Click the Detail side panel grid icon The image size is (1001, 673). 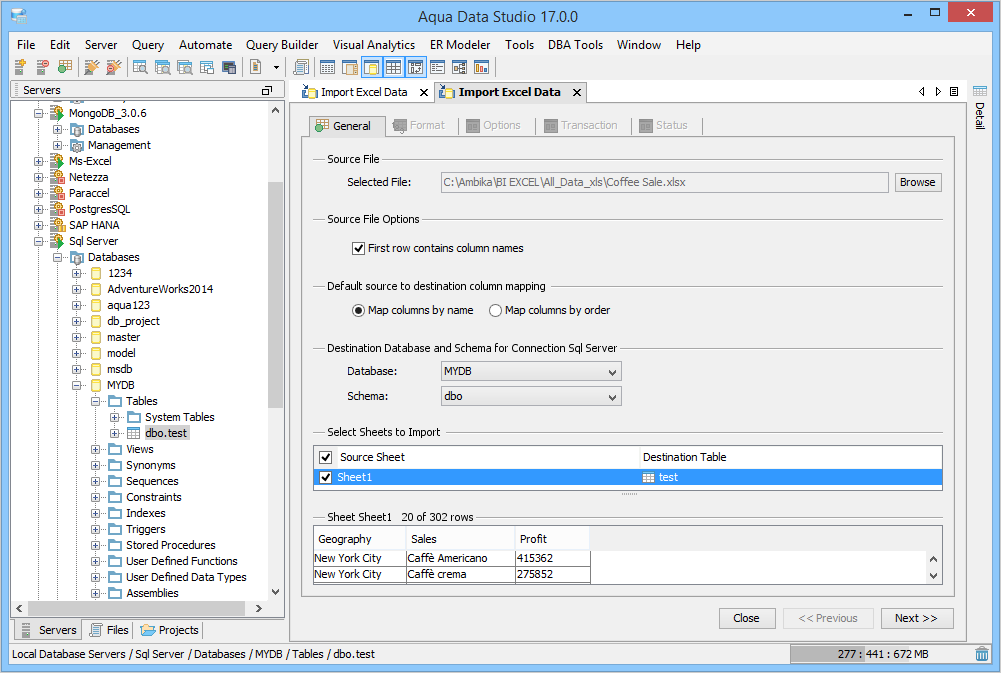click(980, 91)
